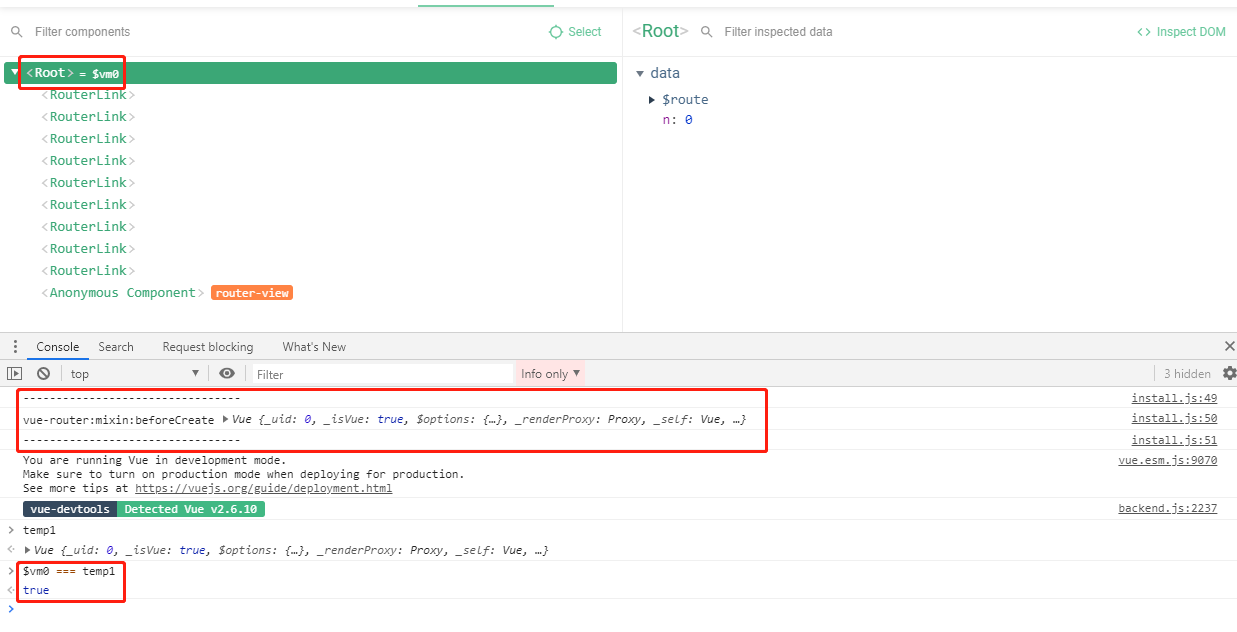Click the eye icon for live expressions
1237x632 pixels.
click(x=227, y=373)
